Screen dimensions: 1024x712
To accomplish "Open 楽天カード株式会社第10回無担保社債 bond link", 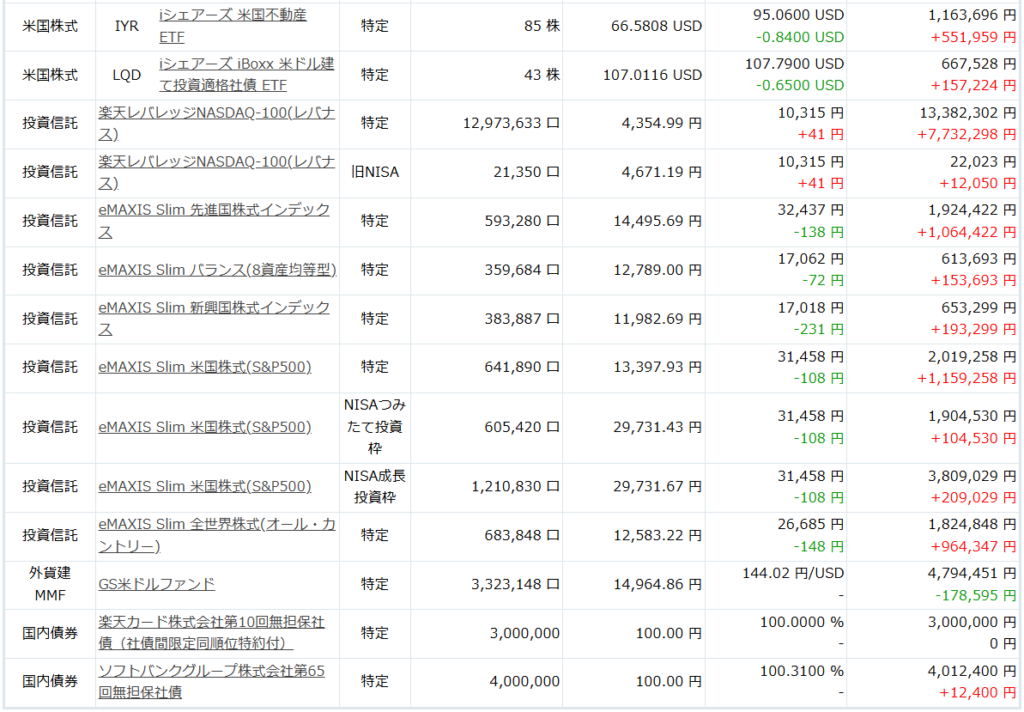I will pyautogui.click(x=212, y=633).
